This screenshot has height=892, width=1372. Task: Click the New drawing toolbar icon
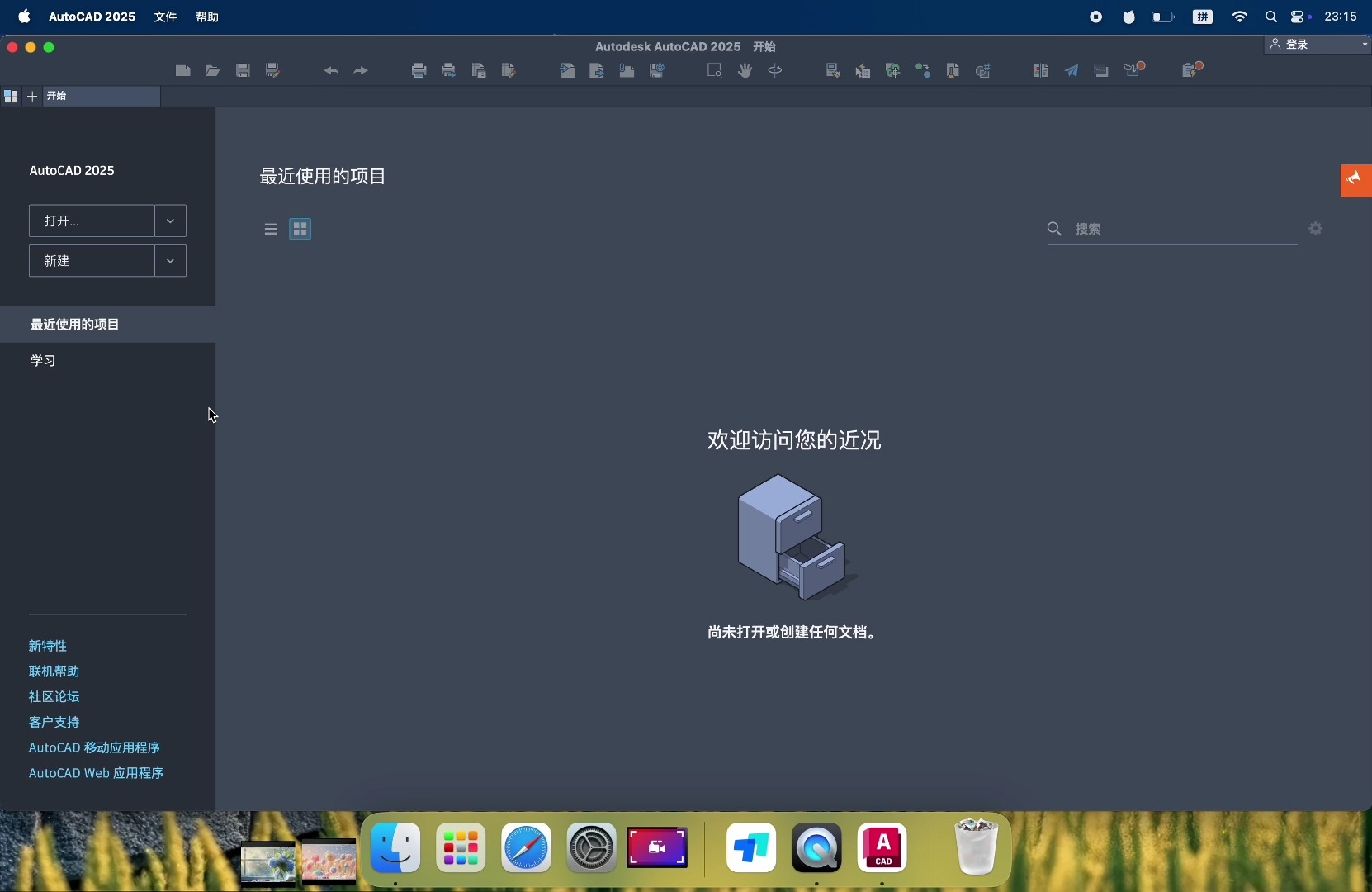(183, 71)
